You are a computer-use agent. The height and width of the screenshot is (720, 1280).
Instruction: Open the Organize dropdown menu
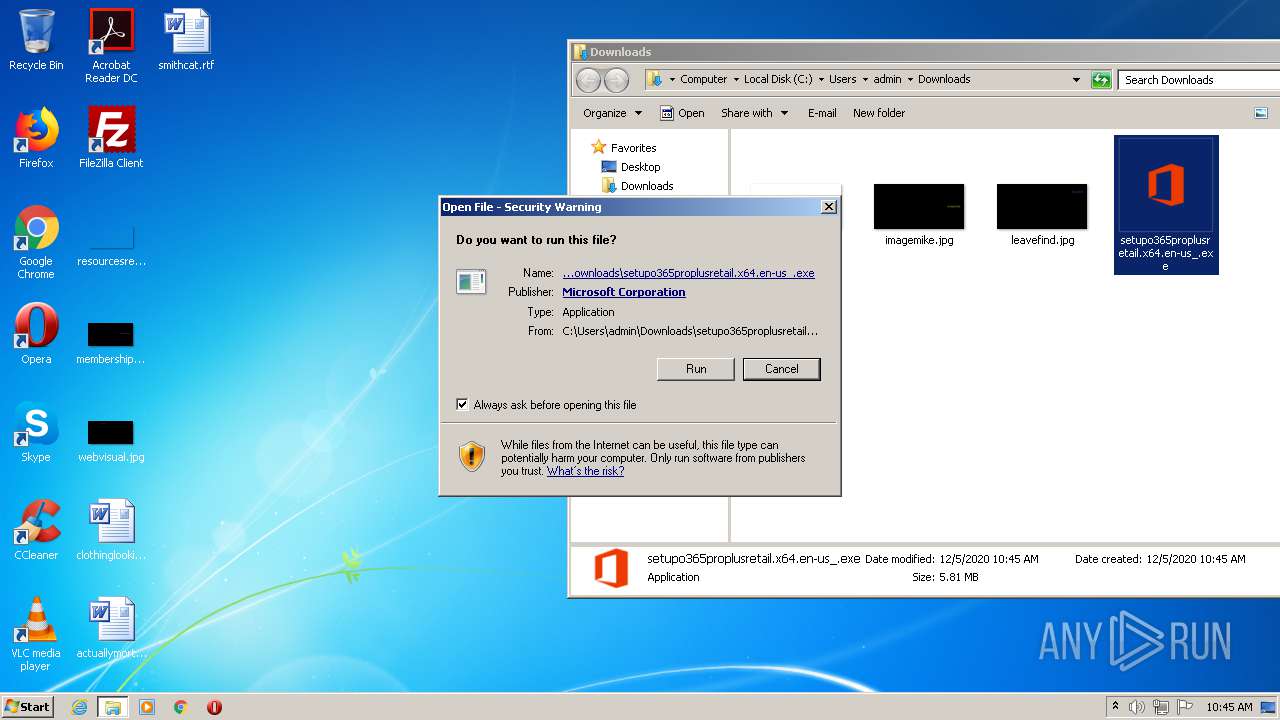point(612,113)
